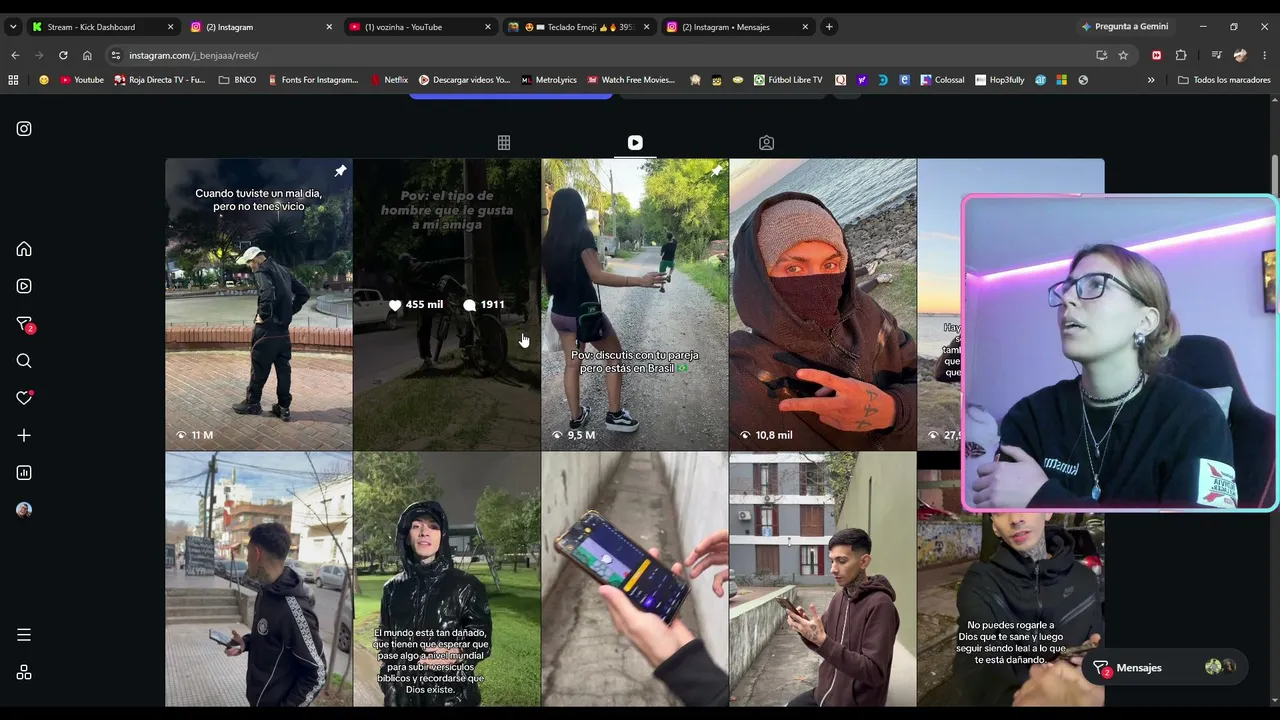View site information icon in address bar

pyautogui.click(x=116, y=55)
